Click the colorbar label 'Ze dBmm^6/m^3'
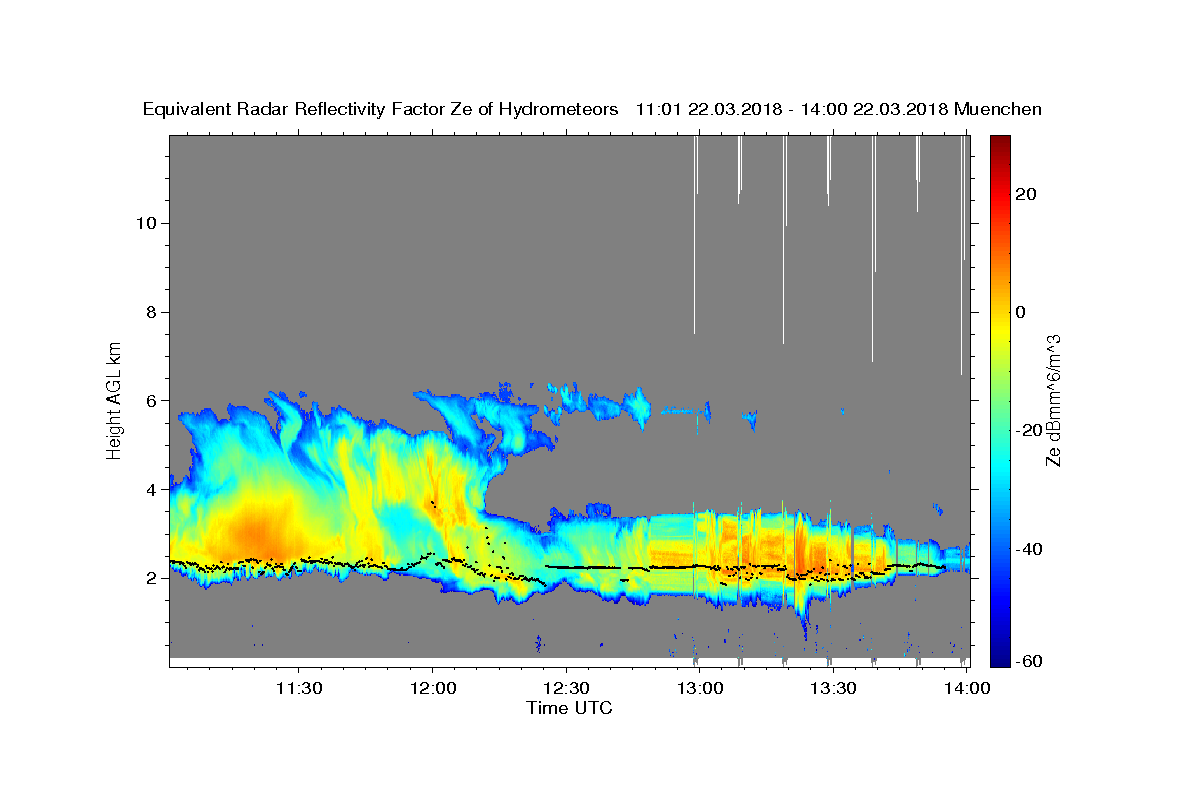 tap(1053, 400)
